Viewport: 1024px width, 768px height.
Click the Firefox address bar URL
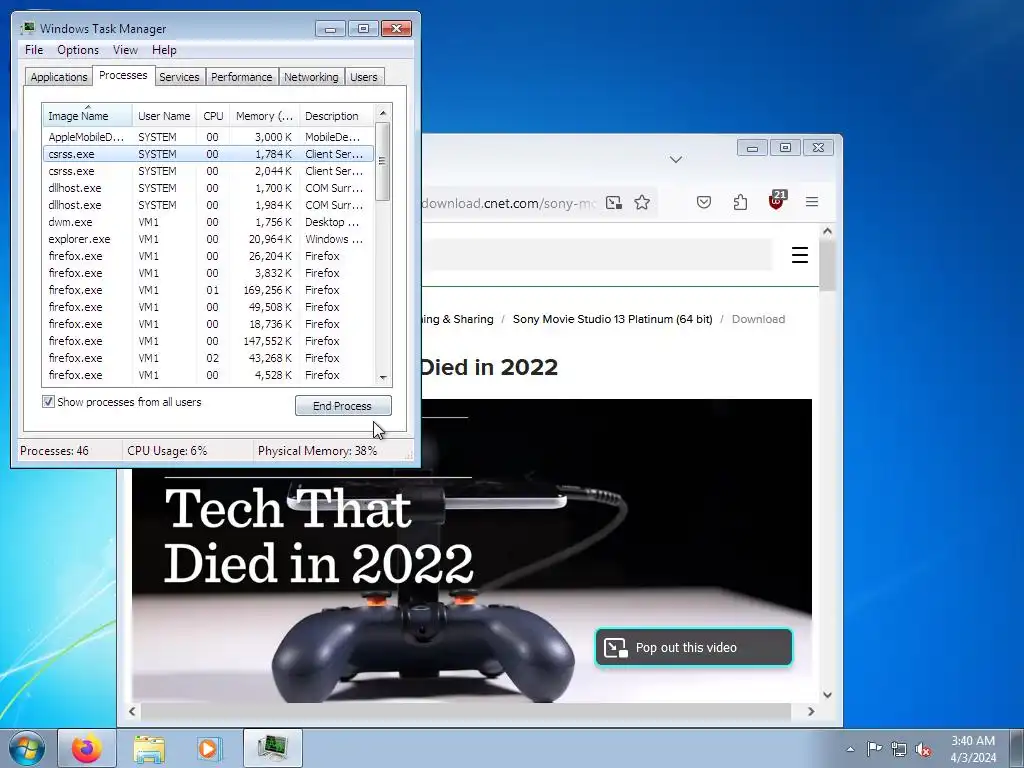click(509, 203)
